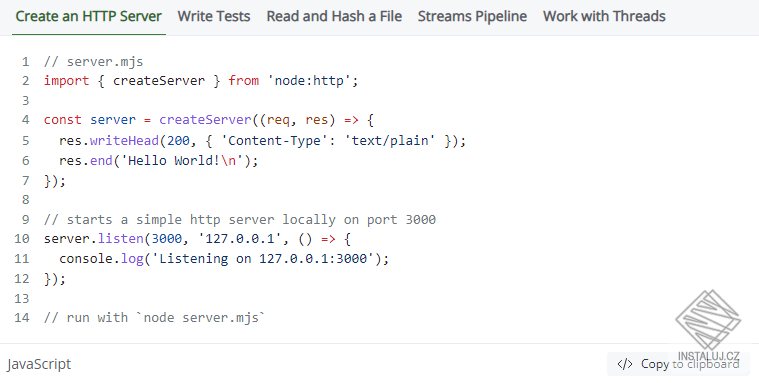Screen dimensions: 759x383
Task: Click the 'run with node server.mjs' comment
Action: 154,318
